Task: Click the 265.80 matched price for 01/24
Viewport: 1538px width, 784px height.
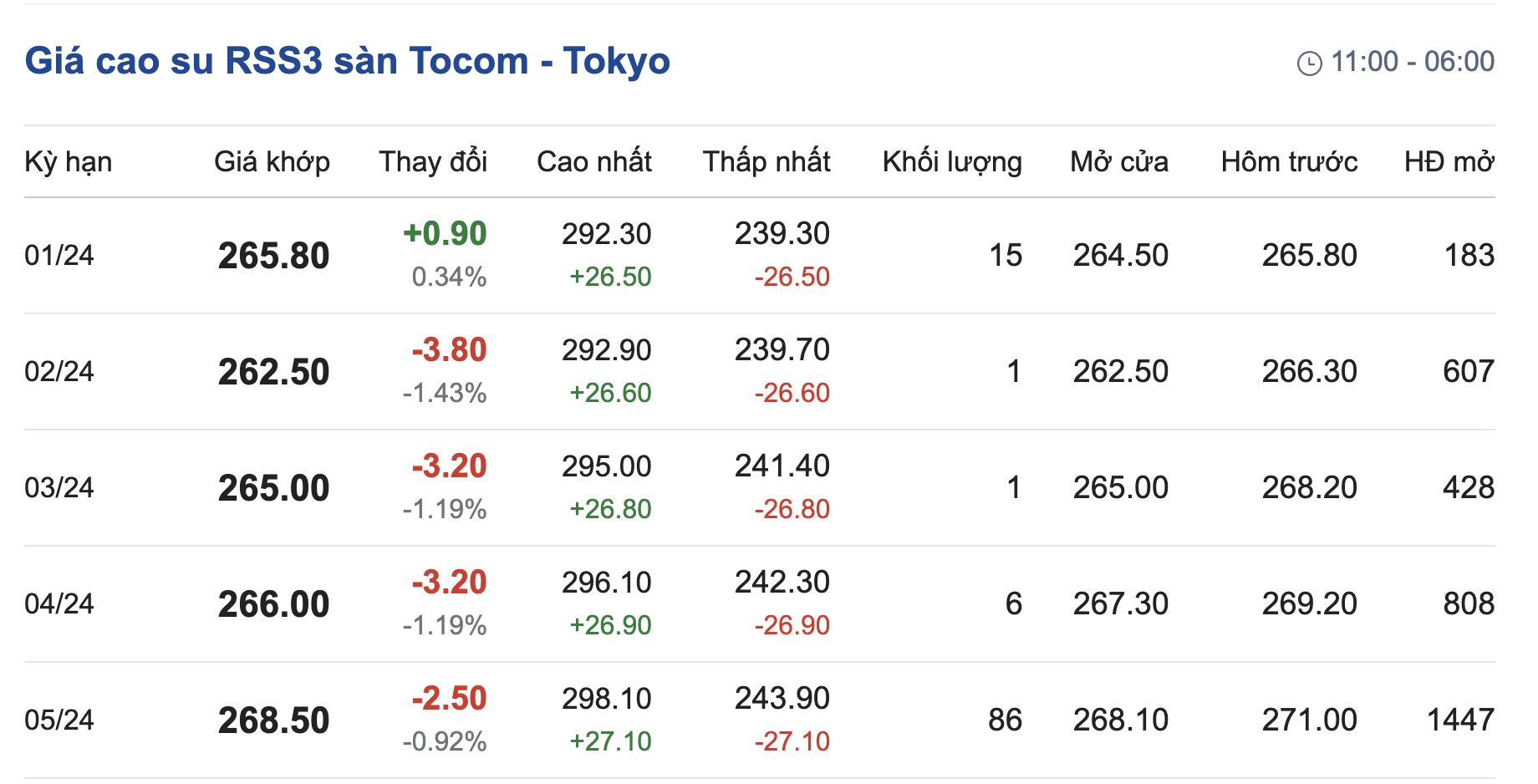Action: pos(273,256)
